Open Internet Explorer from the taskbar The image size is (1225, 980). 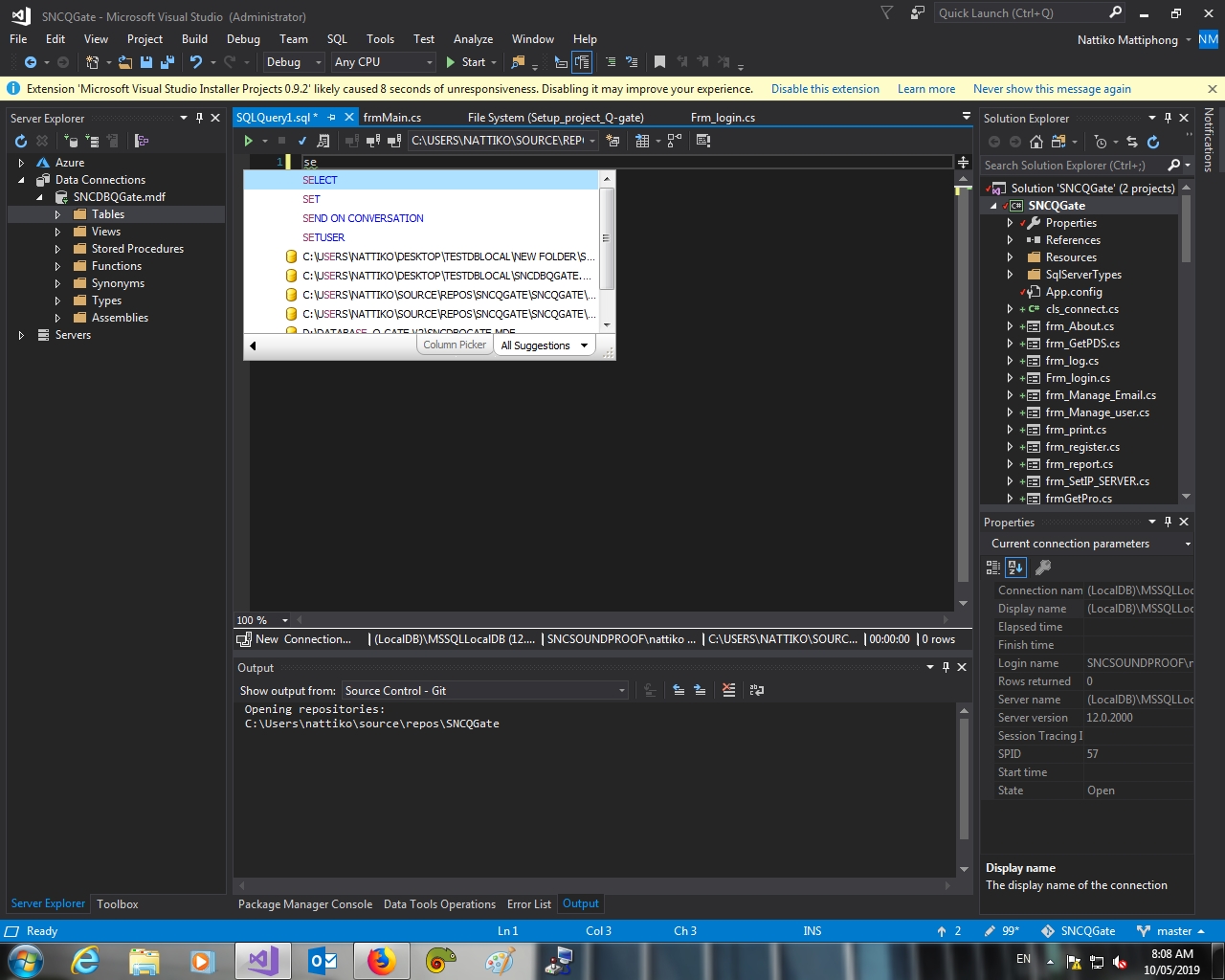coord(86,960)
